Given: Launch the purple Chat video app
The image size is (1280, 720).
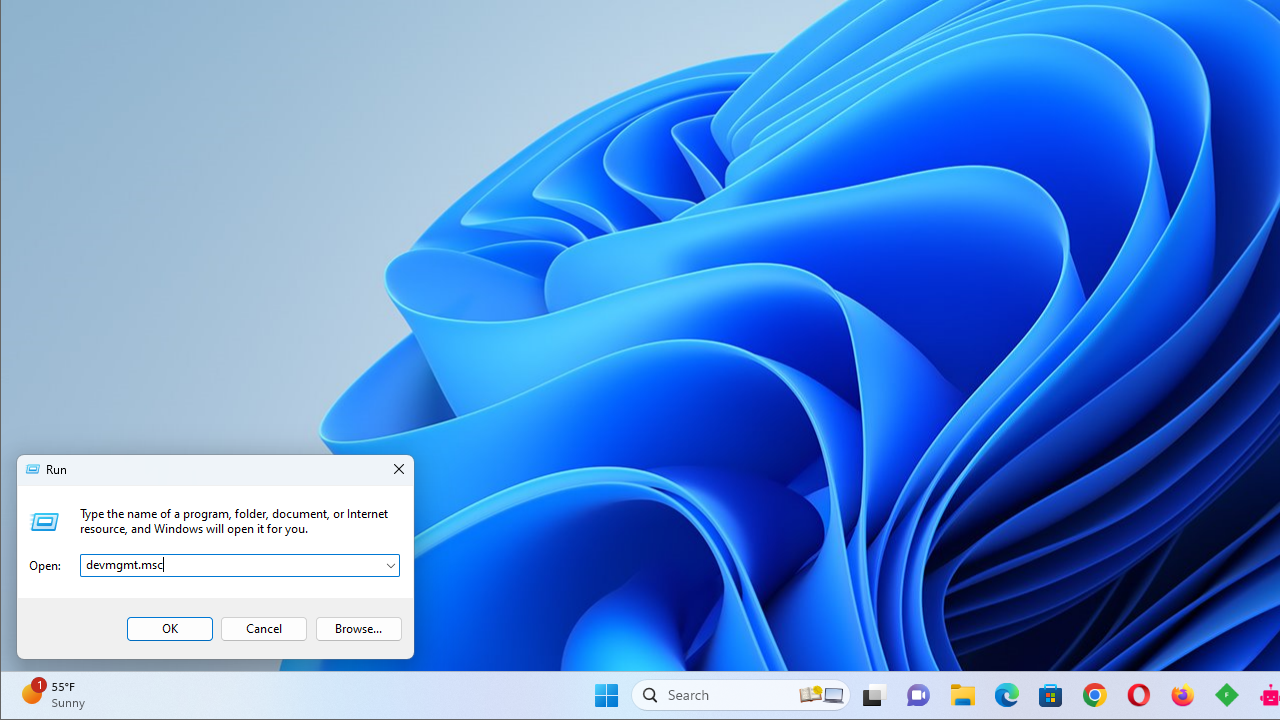Looking at the screenshot, I should tap(918, 695).
